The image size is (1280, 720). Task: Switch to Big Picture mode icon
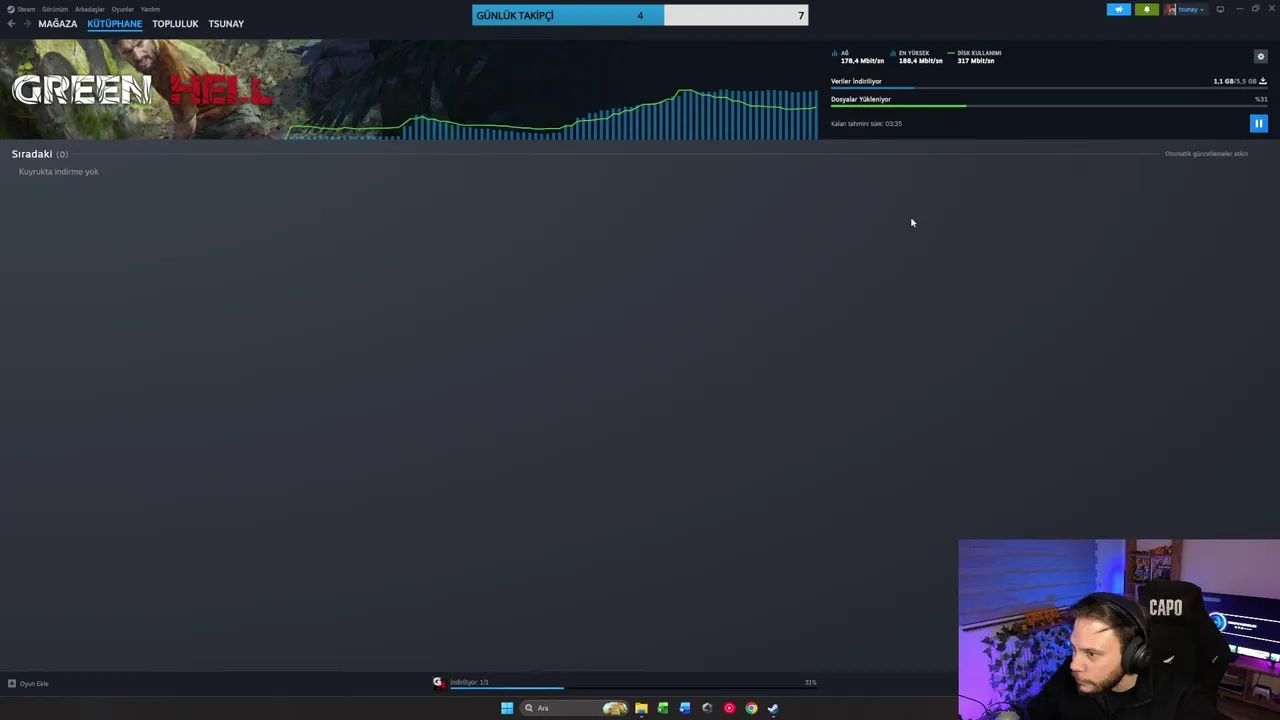1220,9
